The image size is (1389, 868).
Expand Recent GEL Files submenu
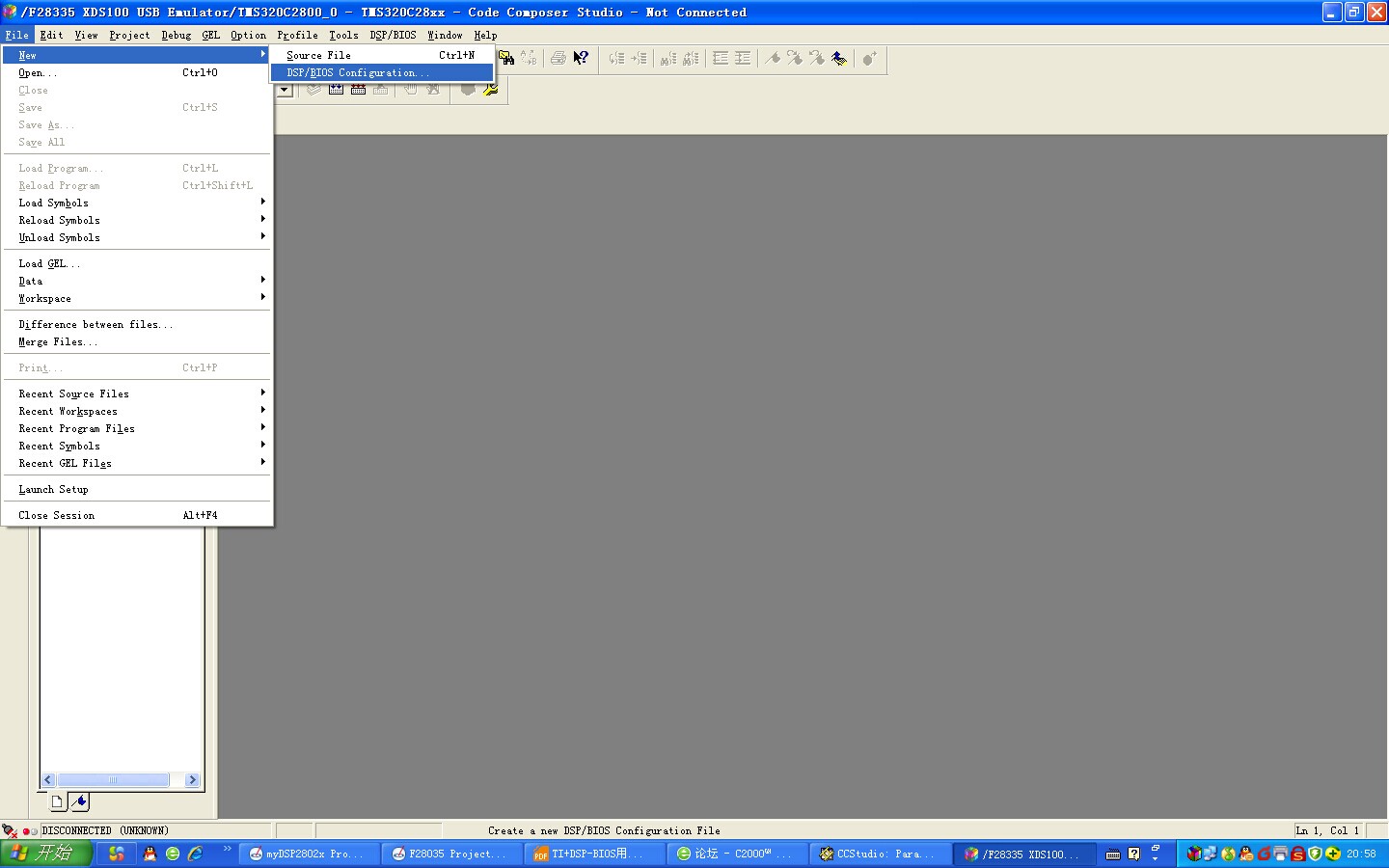coord(137,463)
